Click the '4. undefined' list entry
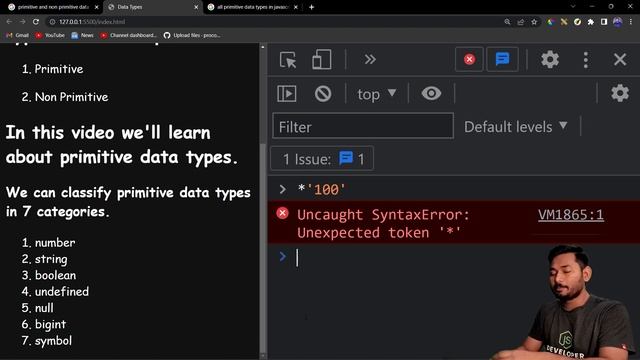Screen dimensions: 640x360 pos(55,291)
